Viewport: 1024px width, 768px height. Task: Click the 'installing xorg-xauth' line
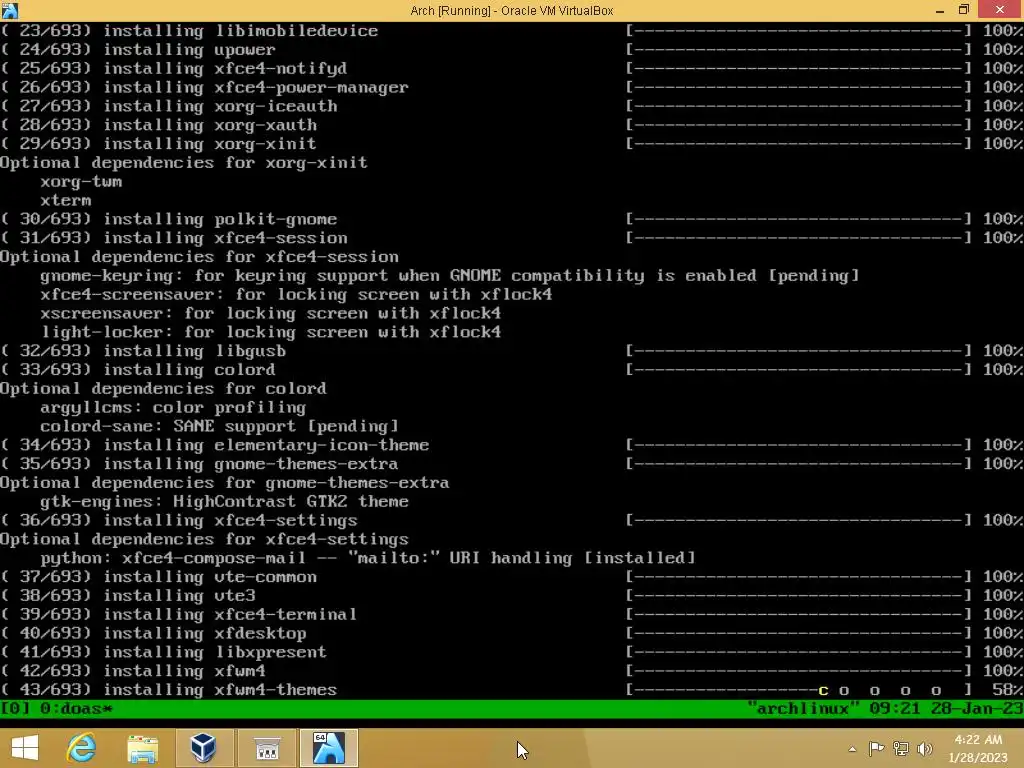coord(159,125)
